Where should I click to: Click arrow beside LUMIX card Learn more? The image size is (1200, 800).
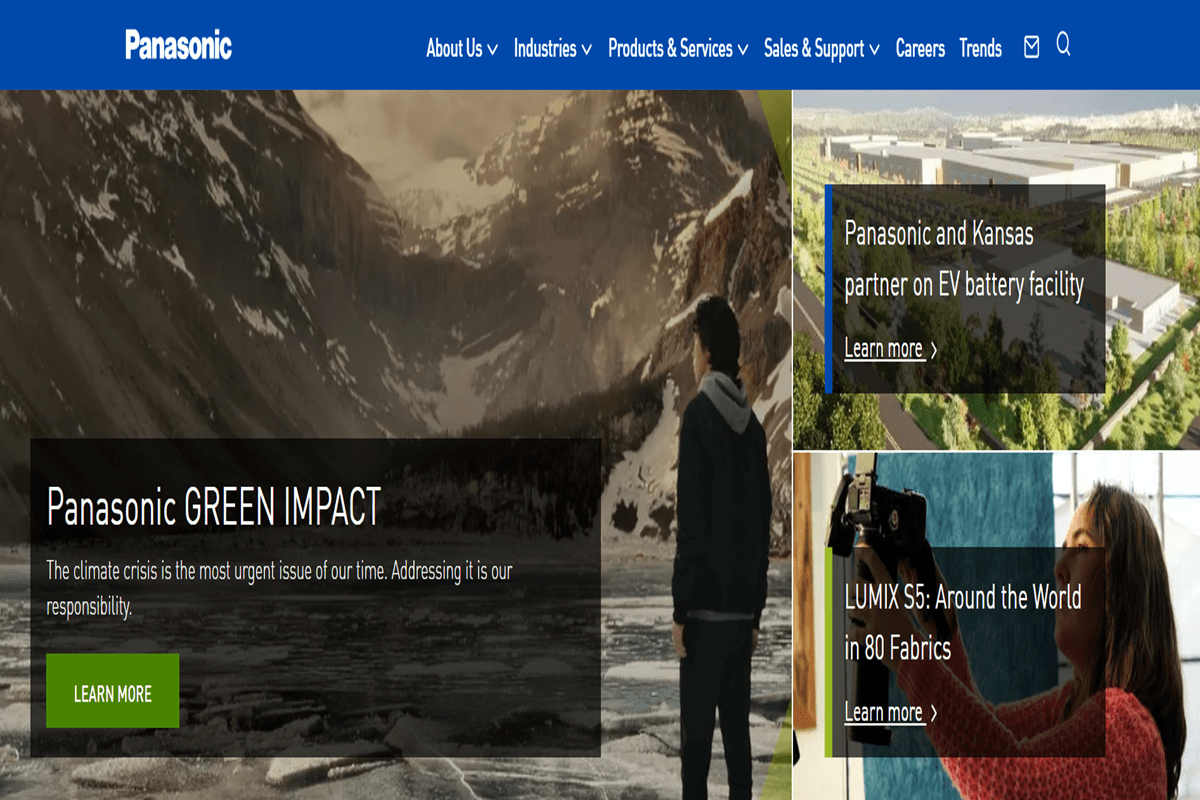[934, 713]
